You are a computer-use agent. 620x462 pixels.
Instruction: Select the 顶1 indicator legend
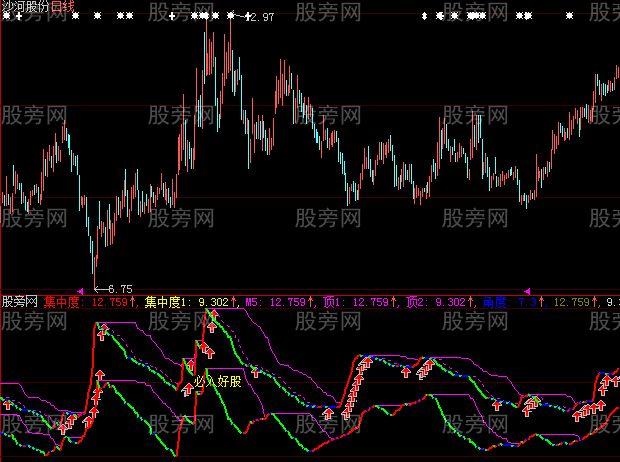[x=360, y=303]
